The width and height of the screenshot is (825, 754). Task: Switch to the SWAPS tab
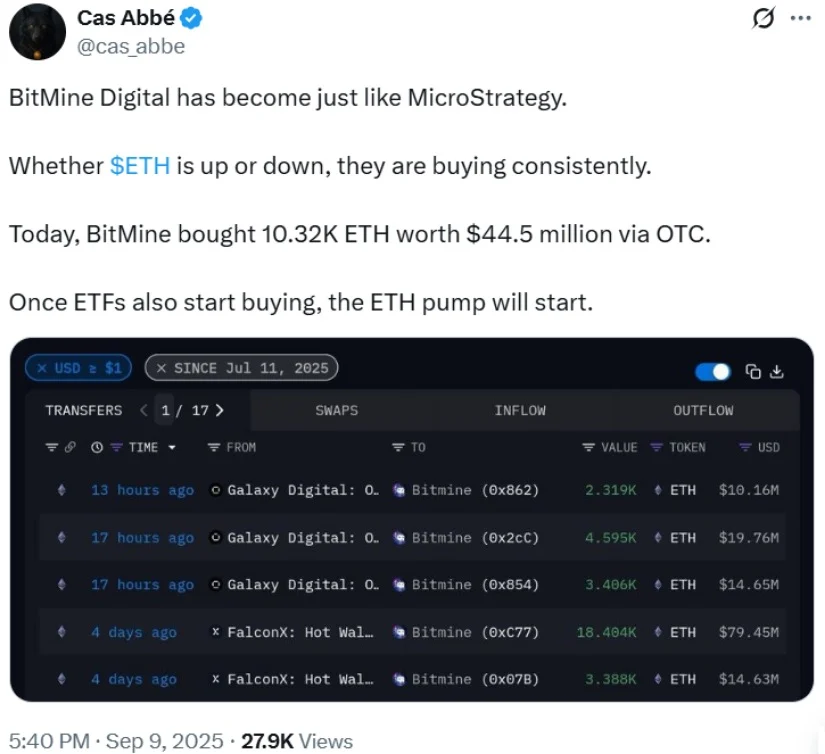tap(336, 410)
